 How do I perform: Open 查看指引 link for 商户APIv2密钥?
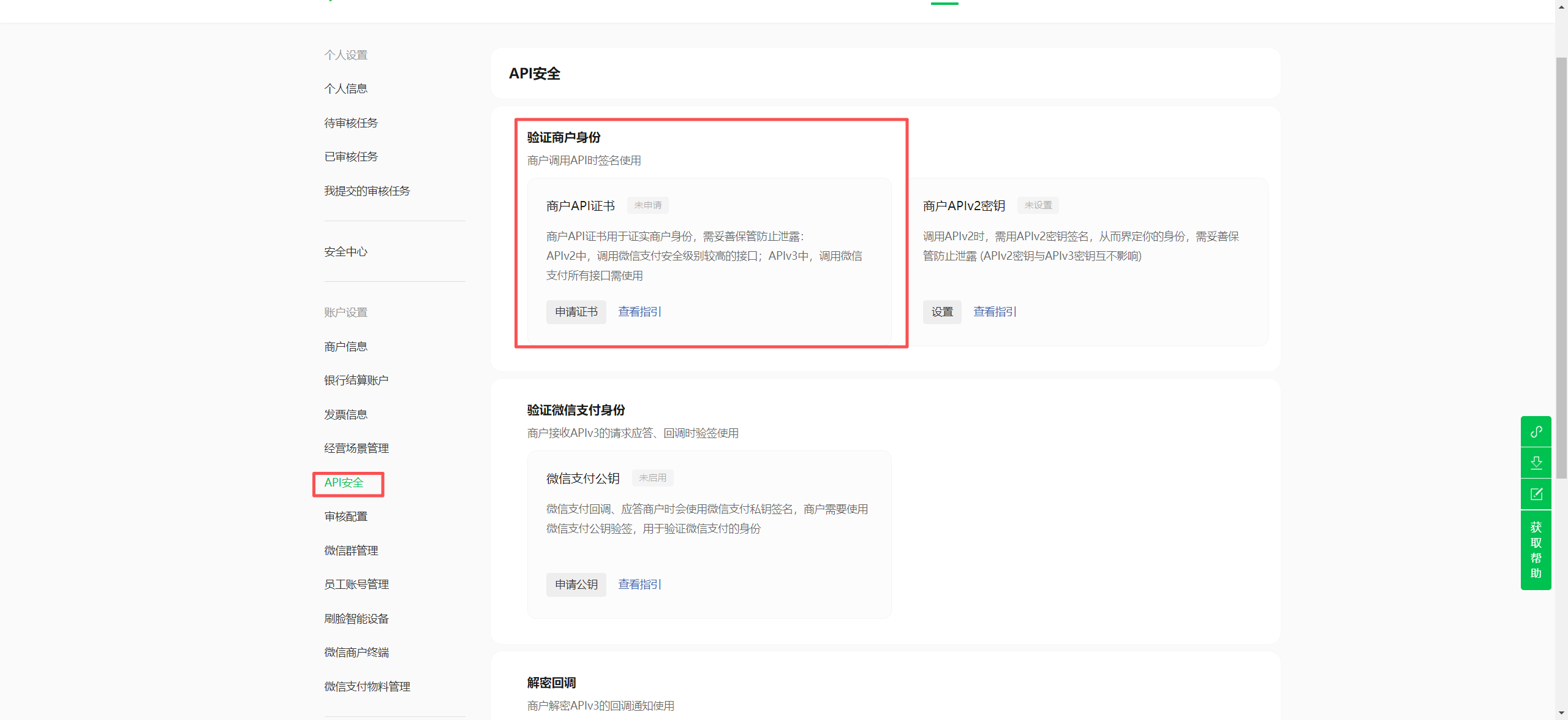[995, 312]
